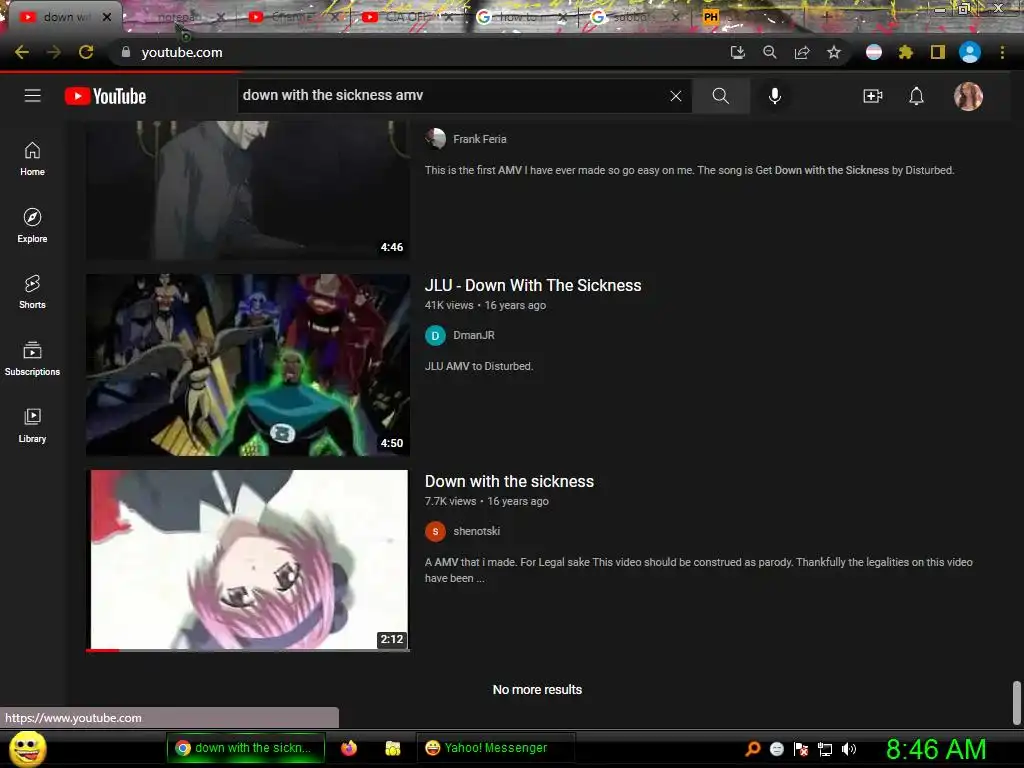Open the extensions puzzle icon
This screenshot has width=1024, height=768.
[905, 52]
